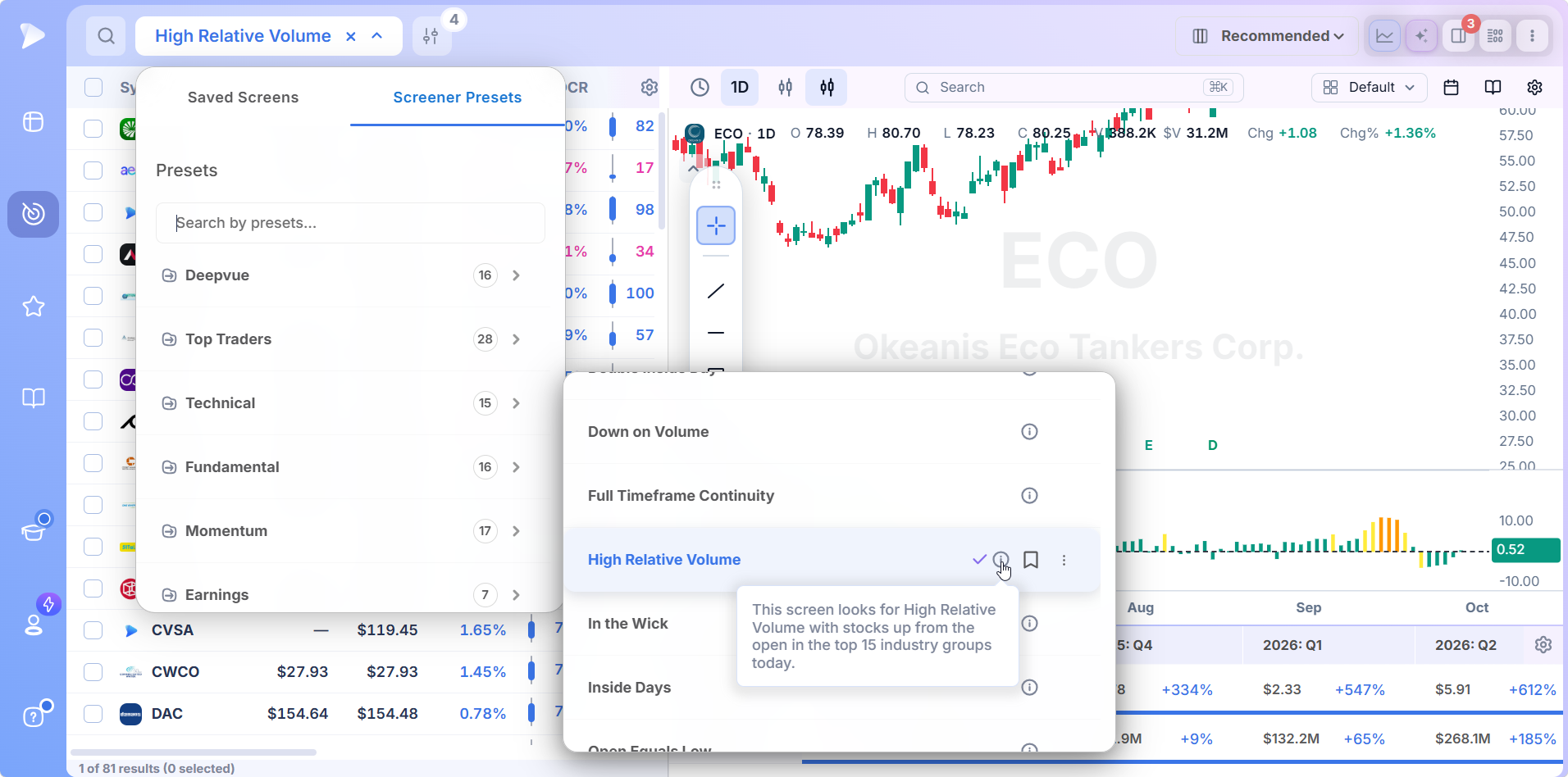The image size is (1568, 777).
Task: Select the 1D timeframe button
Action: (x=740, y=88)
